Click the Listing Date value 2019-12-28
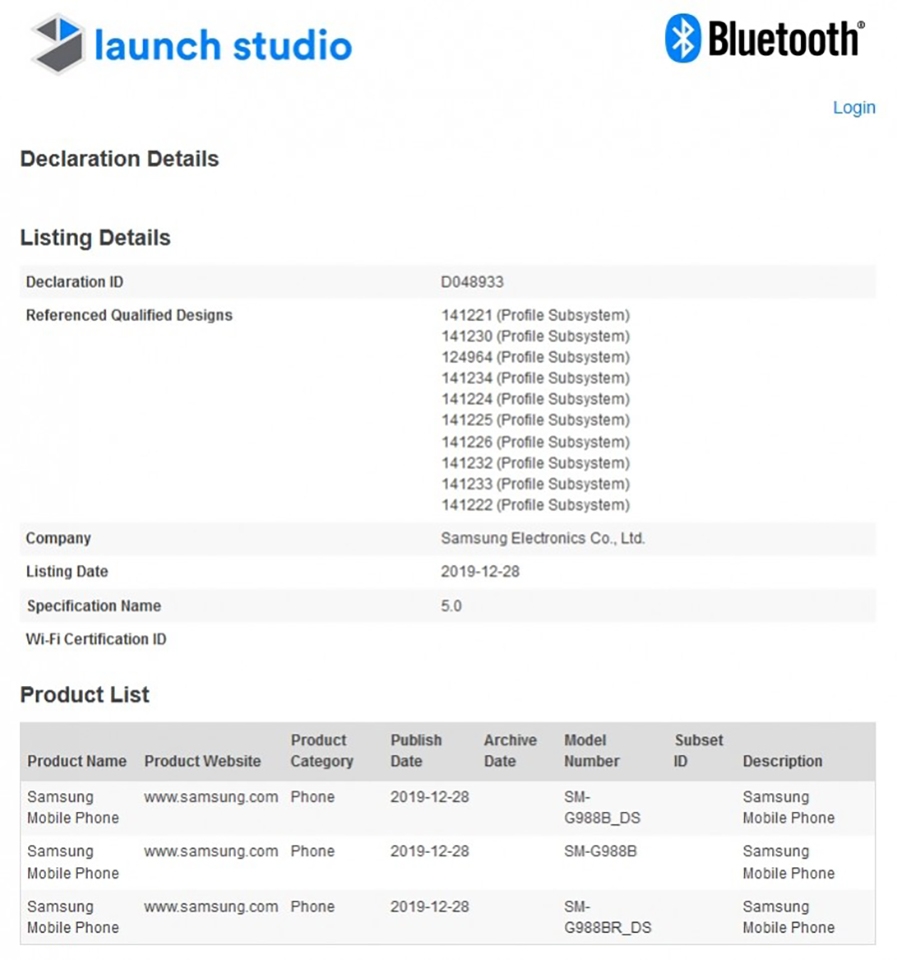 tap(480, 572)
